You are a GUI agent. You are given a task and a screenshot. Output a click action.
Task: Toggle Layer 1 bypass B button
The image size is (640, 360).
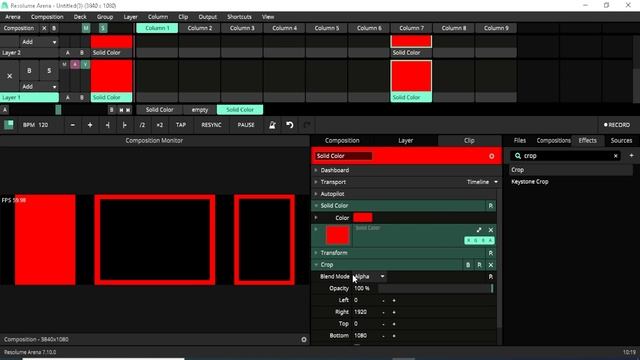click(x=29, y=71)
